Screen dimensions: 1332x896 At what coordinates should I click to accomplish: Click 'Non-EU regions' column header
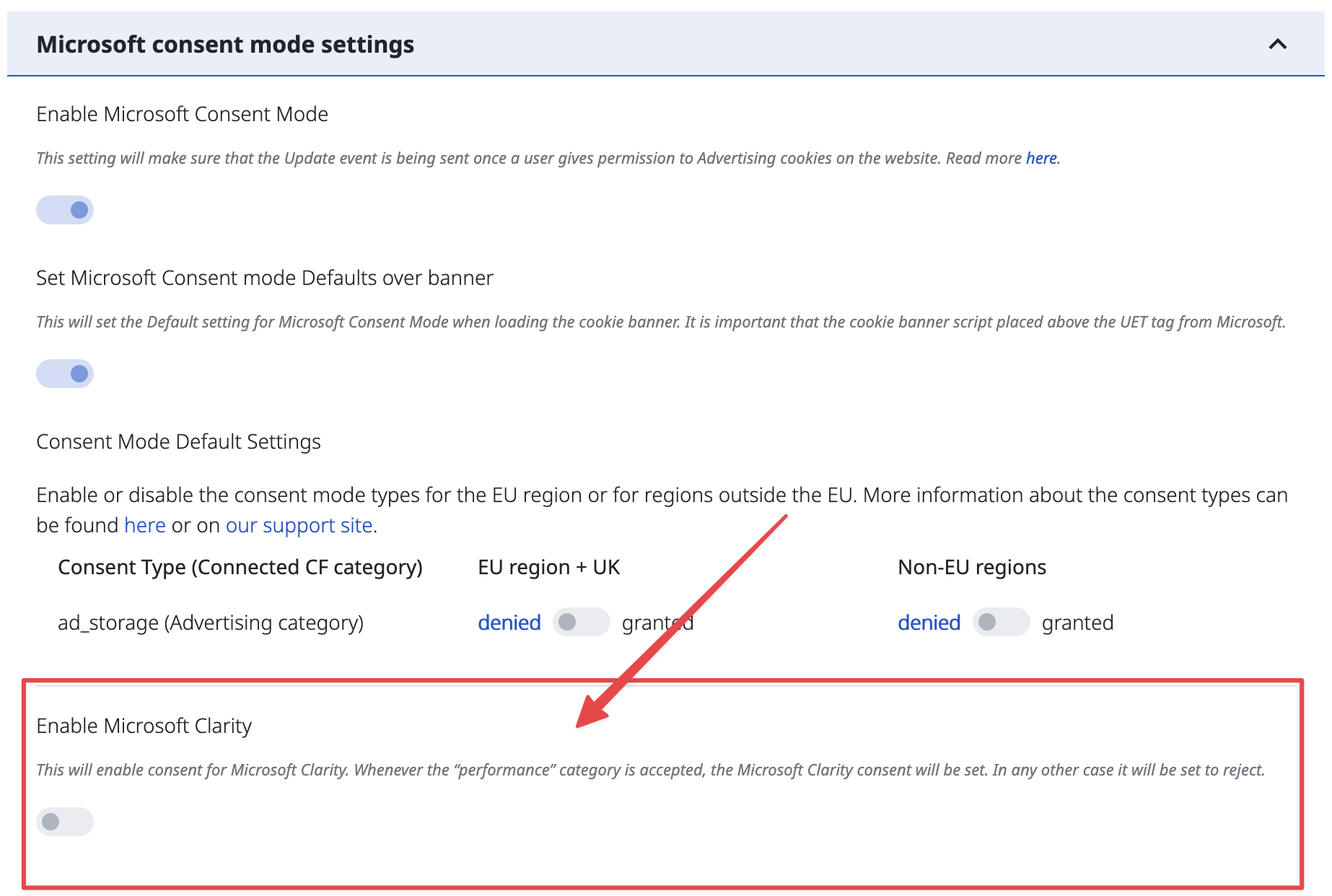[972, 568]
